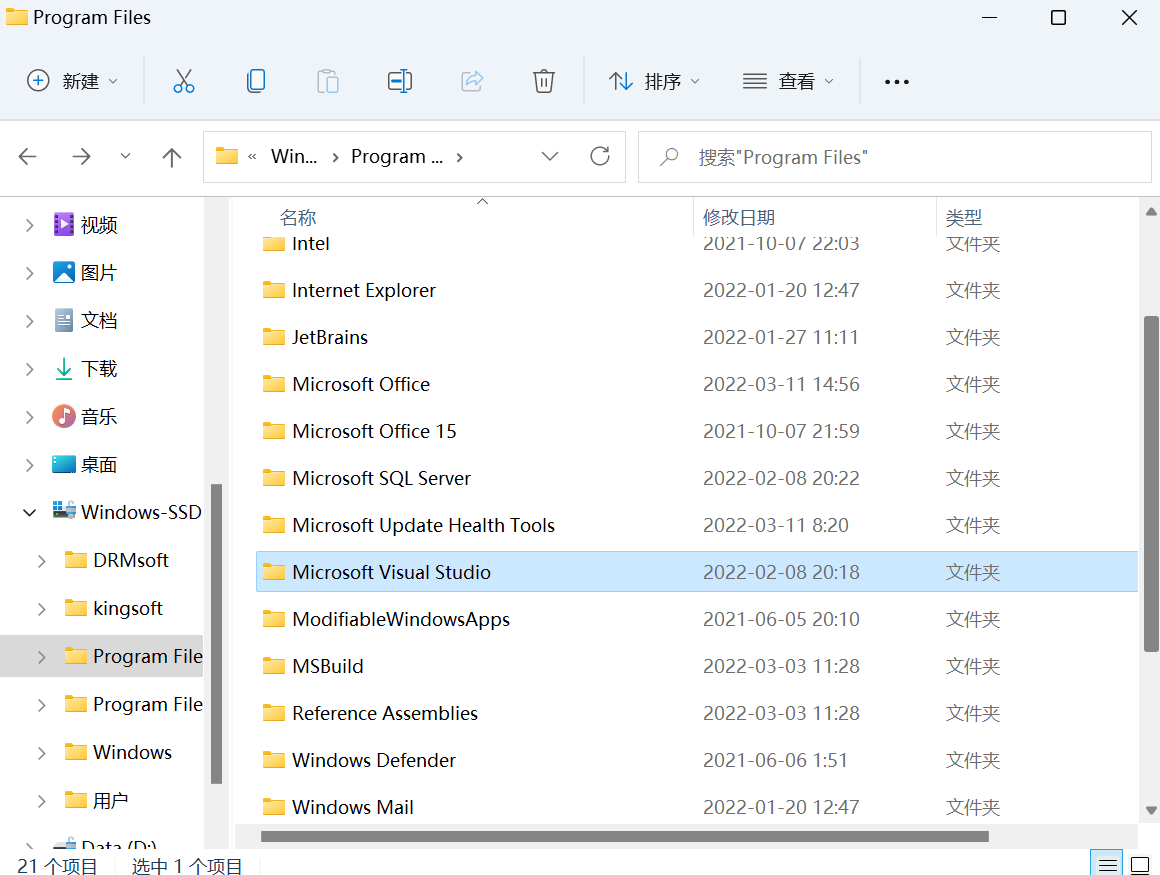Image resolution: width=1160 pixels, height=875 pixels.
Task: Open the View (查看) dropdown
Action: click(789, 81)
